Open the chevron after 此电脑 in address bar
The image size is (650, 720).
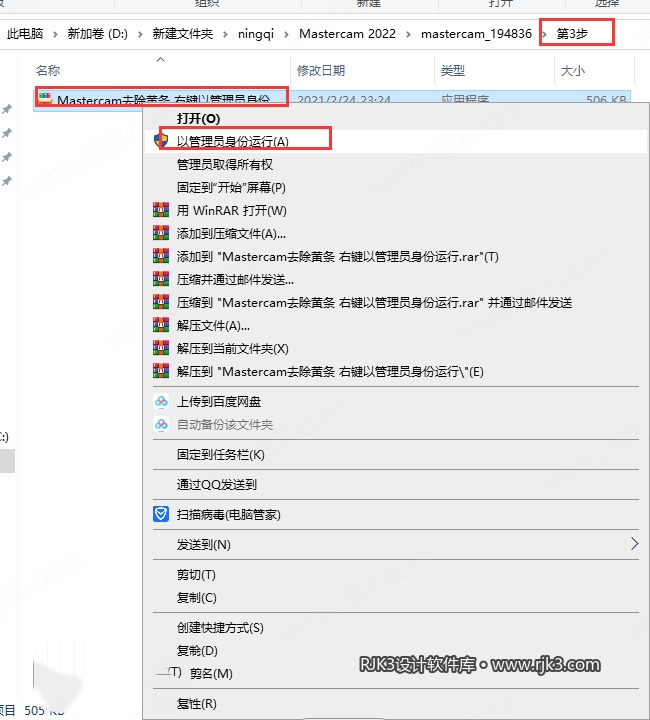[x=55, y=34]
